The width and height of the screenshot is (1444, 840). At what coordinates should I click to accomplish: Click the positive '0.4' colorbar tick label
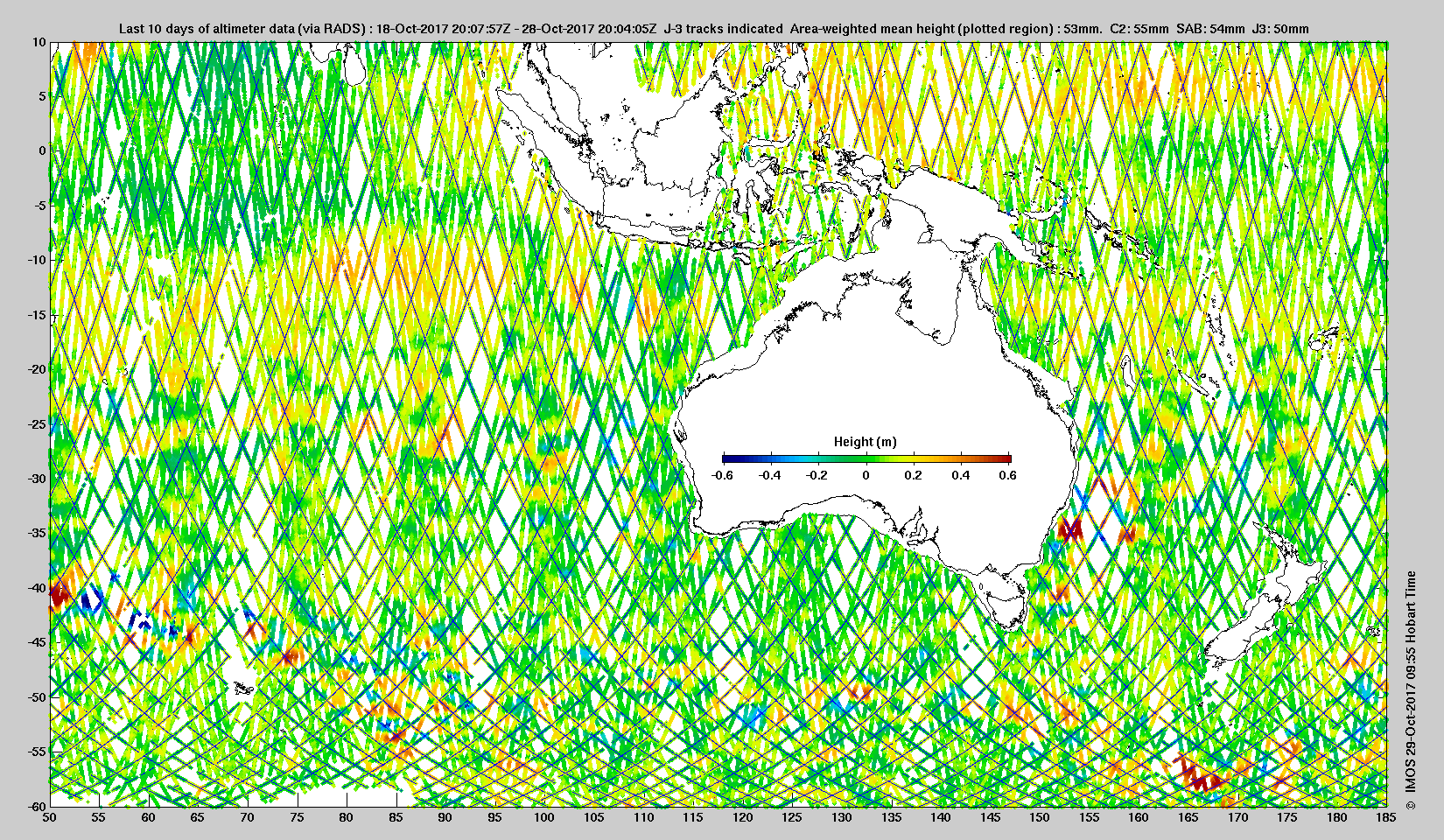coord(961,475)
